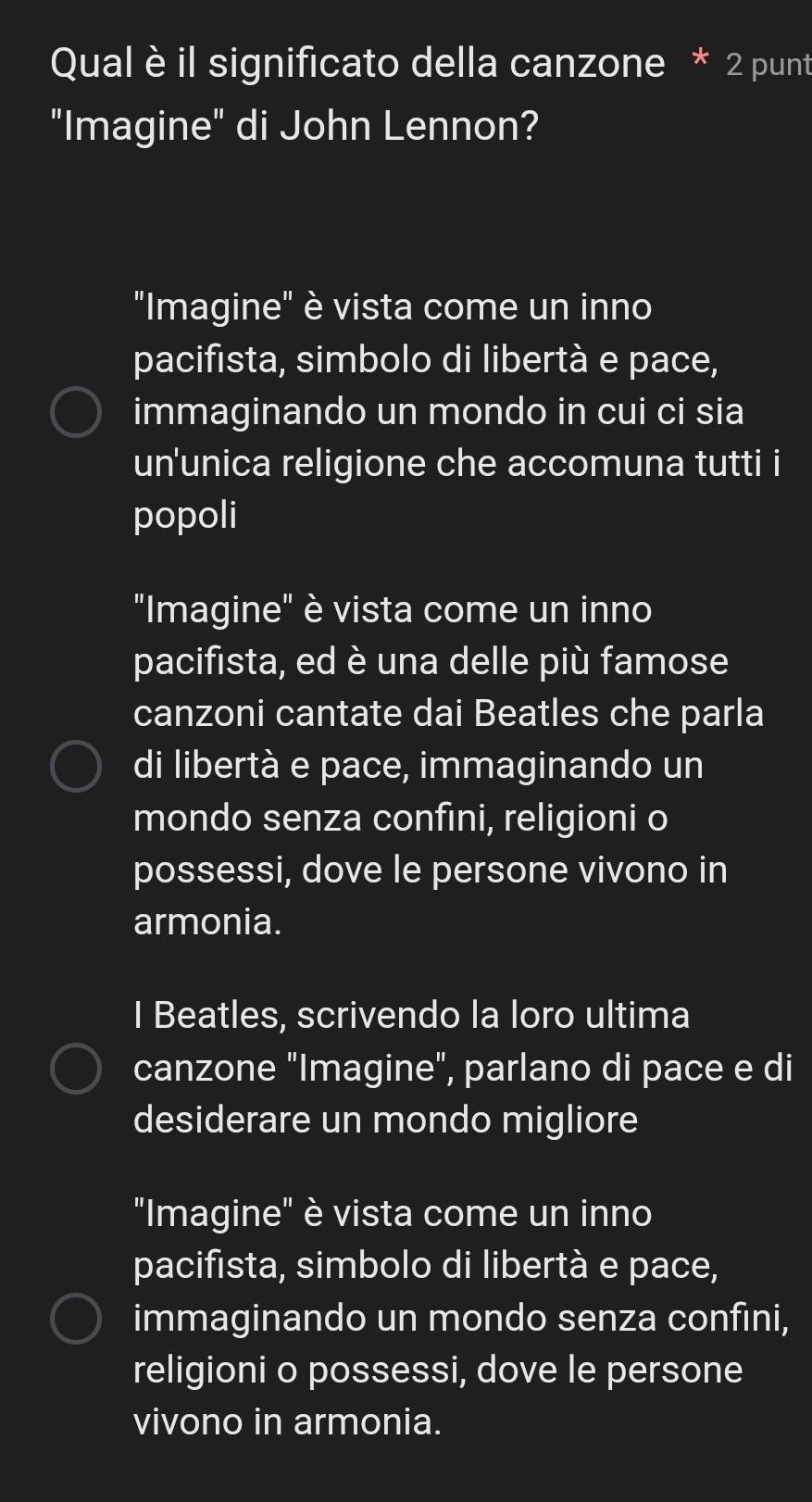Tap 'immaginando un mondo in cui ci sia' line
This screenshot has width=812, height=1502.
click(x=439, y=410)
